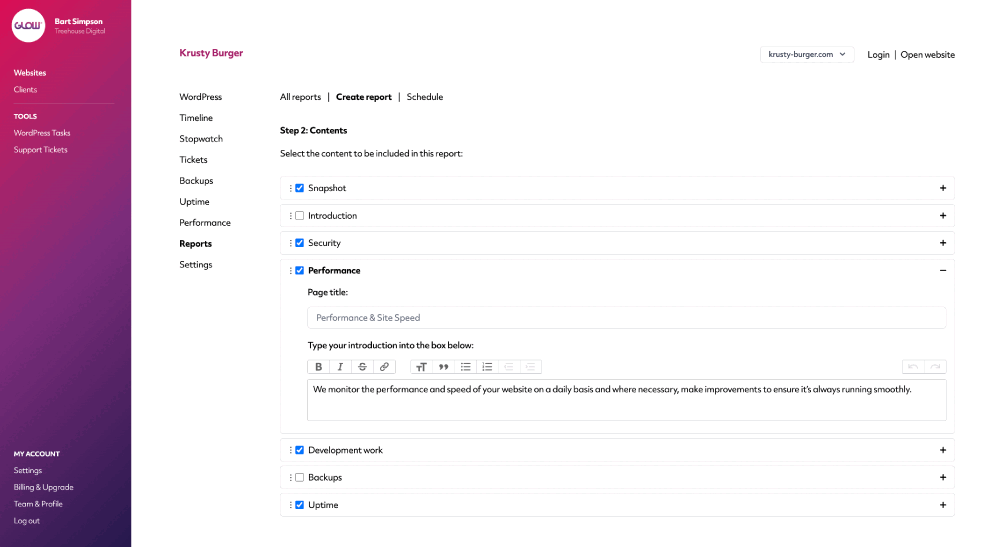Viewport: 1000px width, 547px height.
Task: Expand the Snapshot section with plus
Action: (x=943, y=188)
